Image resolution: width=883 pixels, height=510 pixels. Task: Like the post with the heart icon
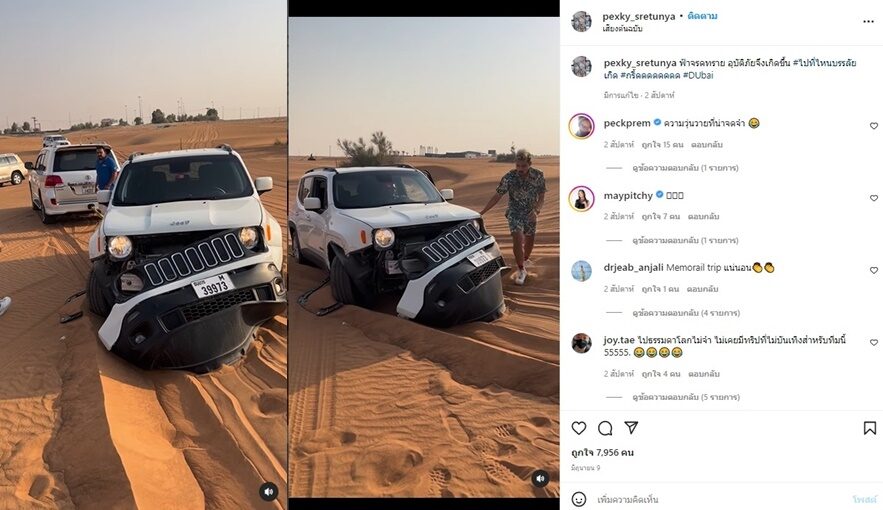(x=579, y=428)
